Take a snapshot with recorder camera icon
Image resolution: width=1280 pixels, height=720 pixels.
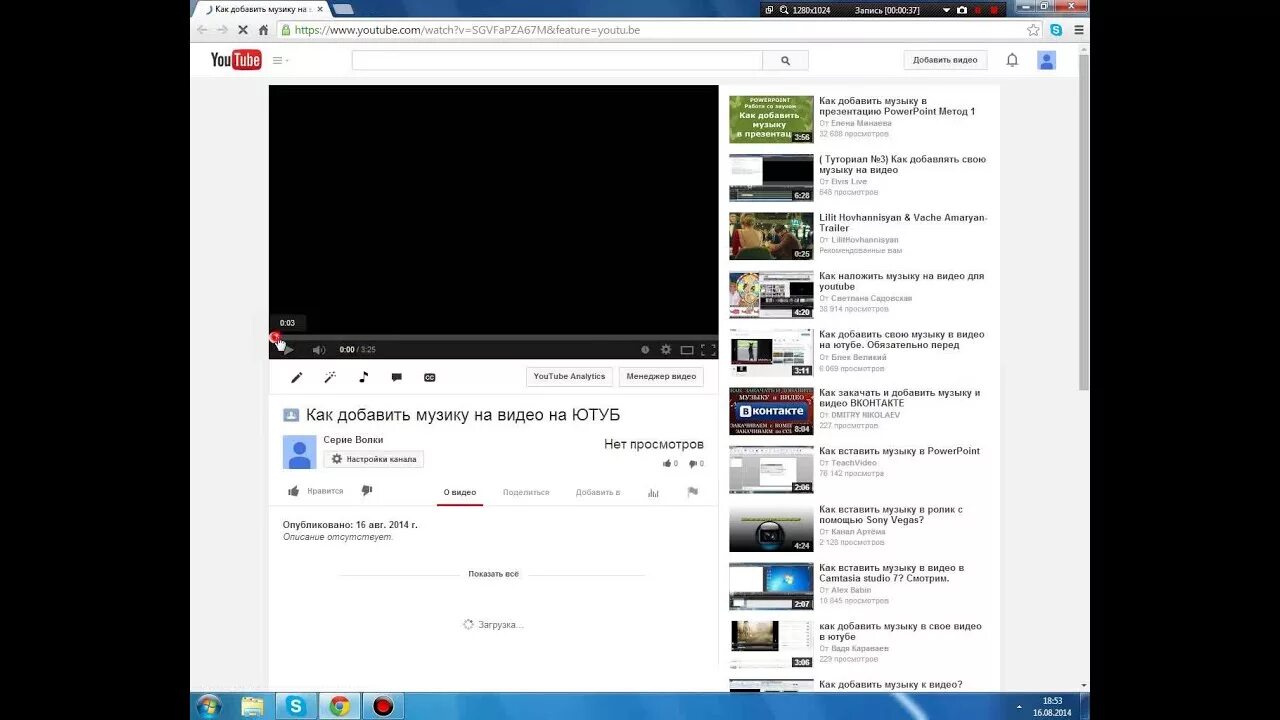(962, 9)
